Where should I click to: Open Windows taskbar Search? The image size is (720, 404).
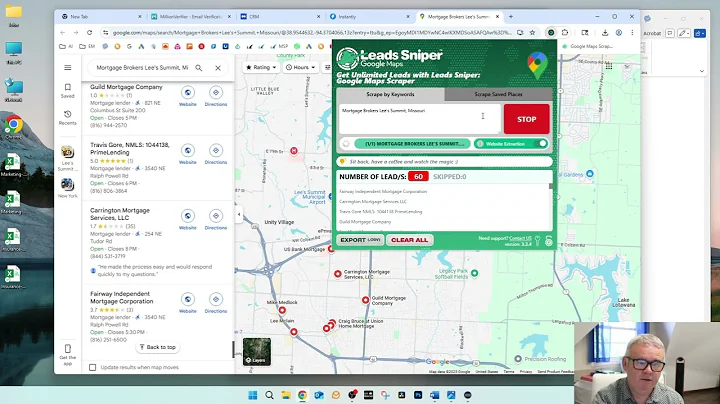pos(269,395)
